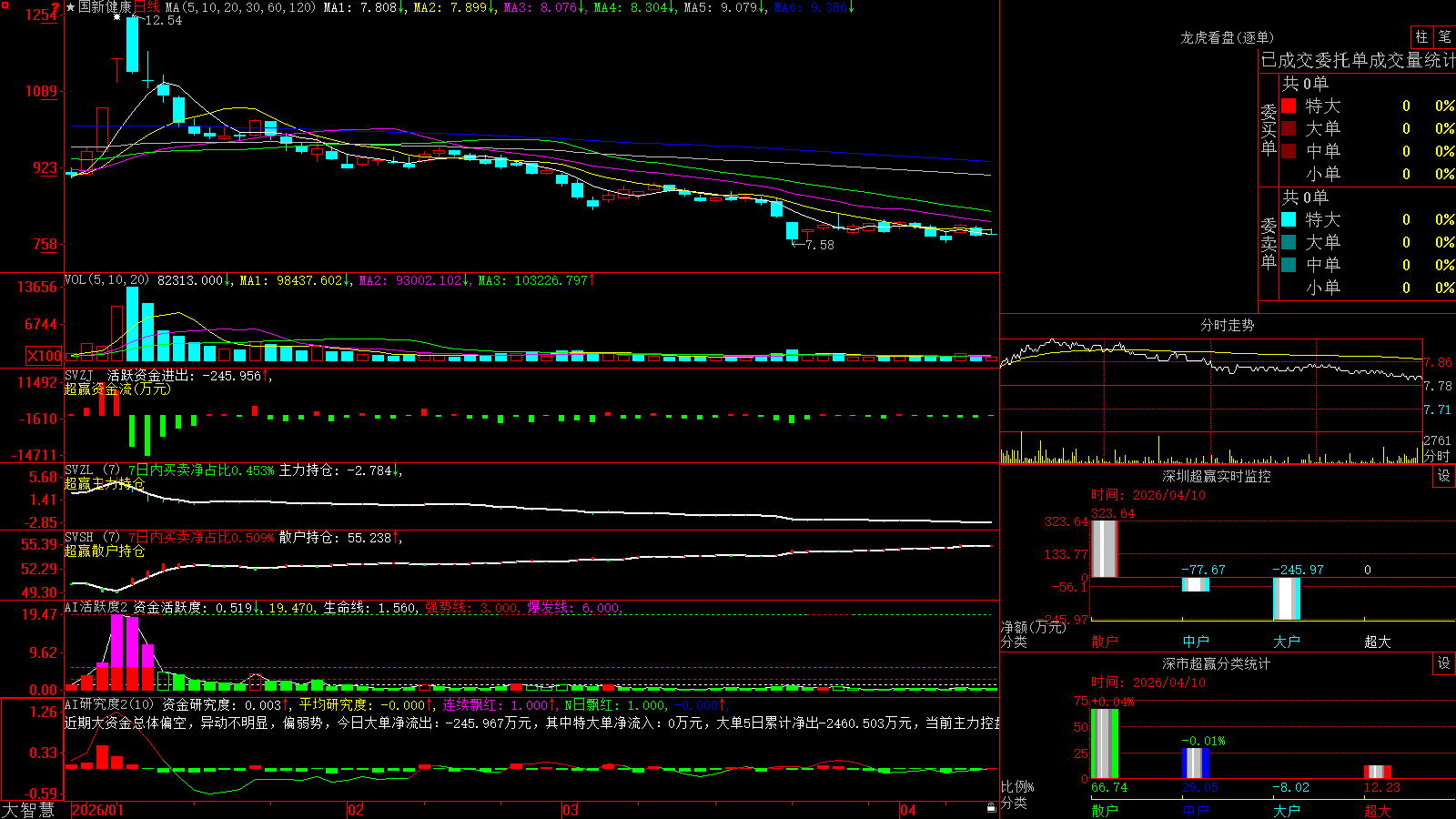This screenshot has width=1456, height=819.
Task: Click the dark red 大单 buy-order swatch
Action: (1289, 128)
